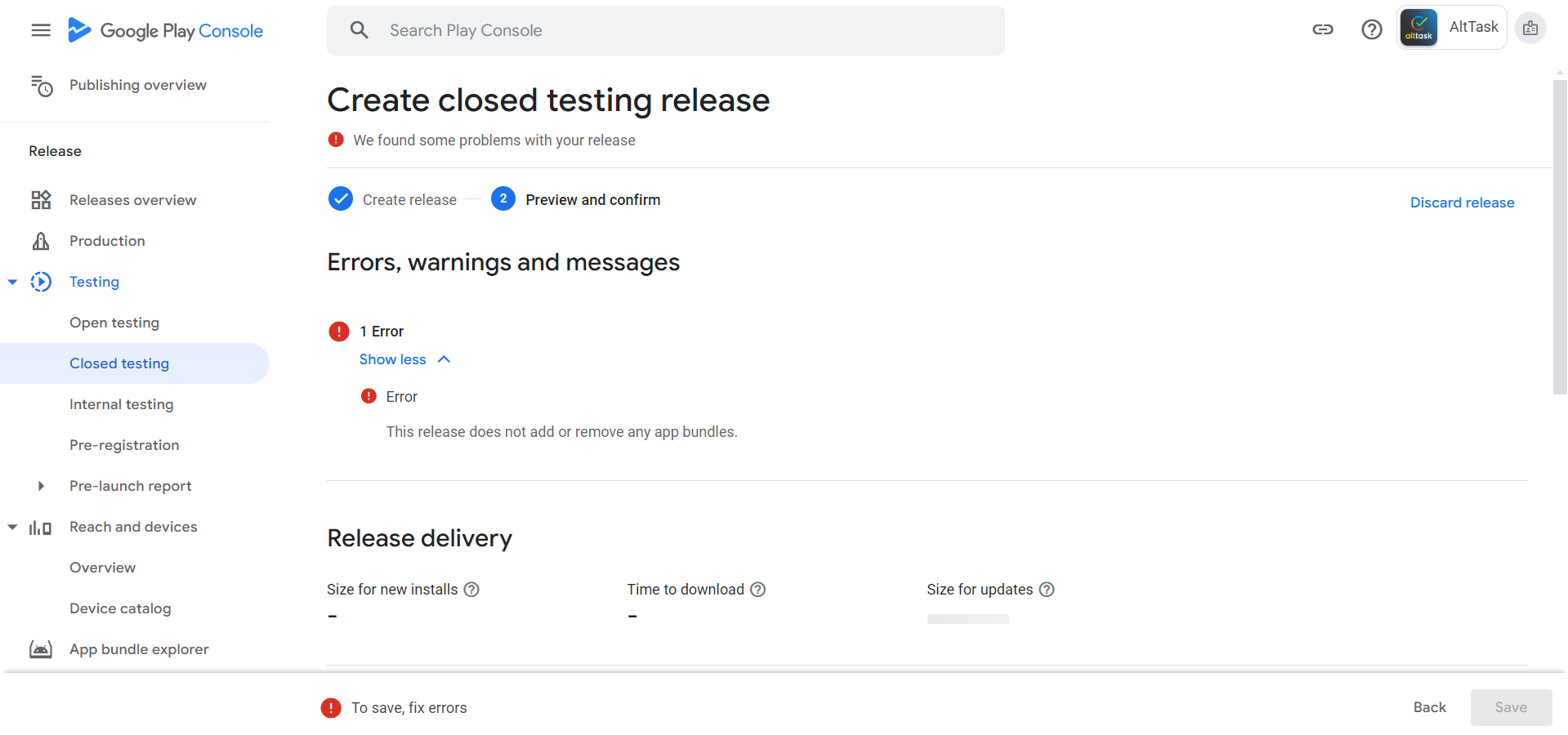Open App bundle explorer

139,649
